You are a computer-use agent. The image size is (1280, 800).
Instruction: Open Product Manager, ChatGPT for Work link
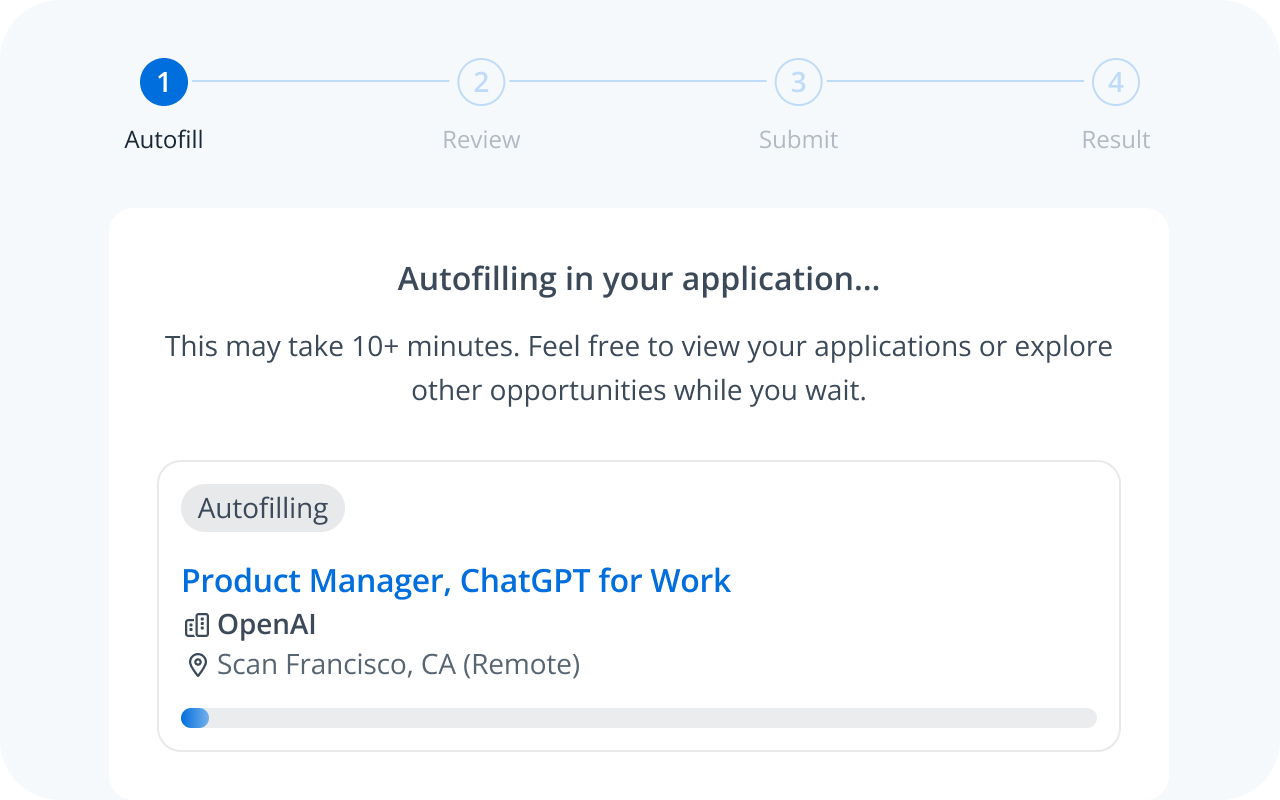point(456,580)
